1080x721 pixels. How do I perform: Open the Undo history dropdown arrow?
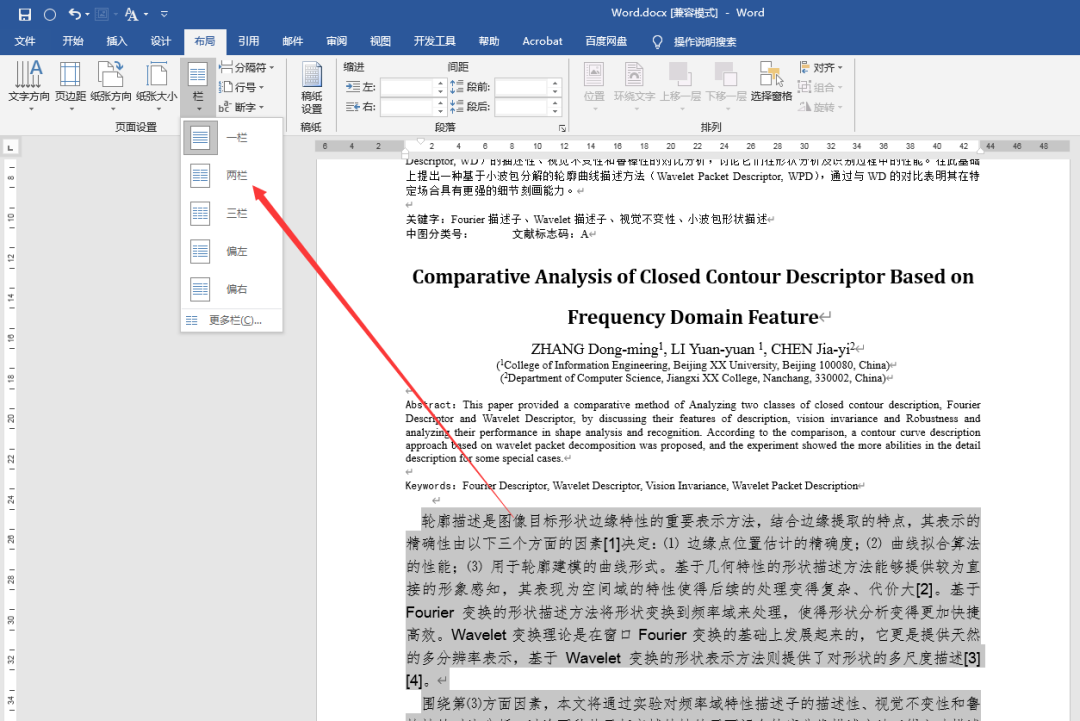87,14
